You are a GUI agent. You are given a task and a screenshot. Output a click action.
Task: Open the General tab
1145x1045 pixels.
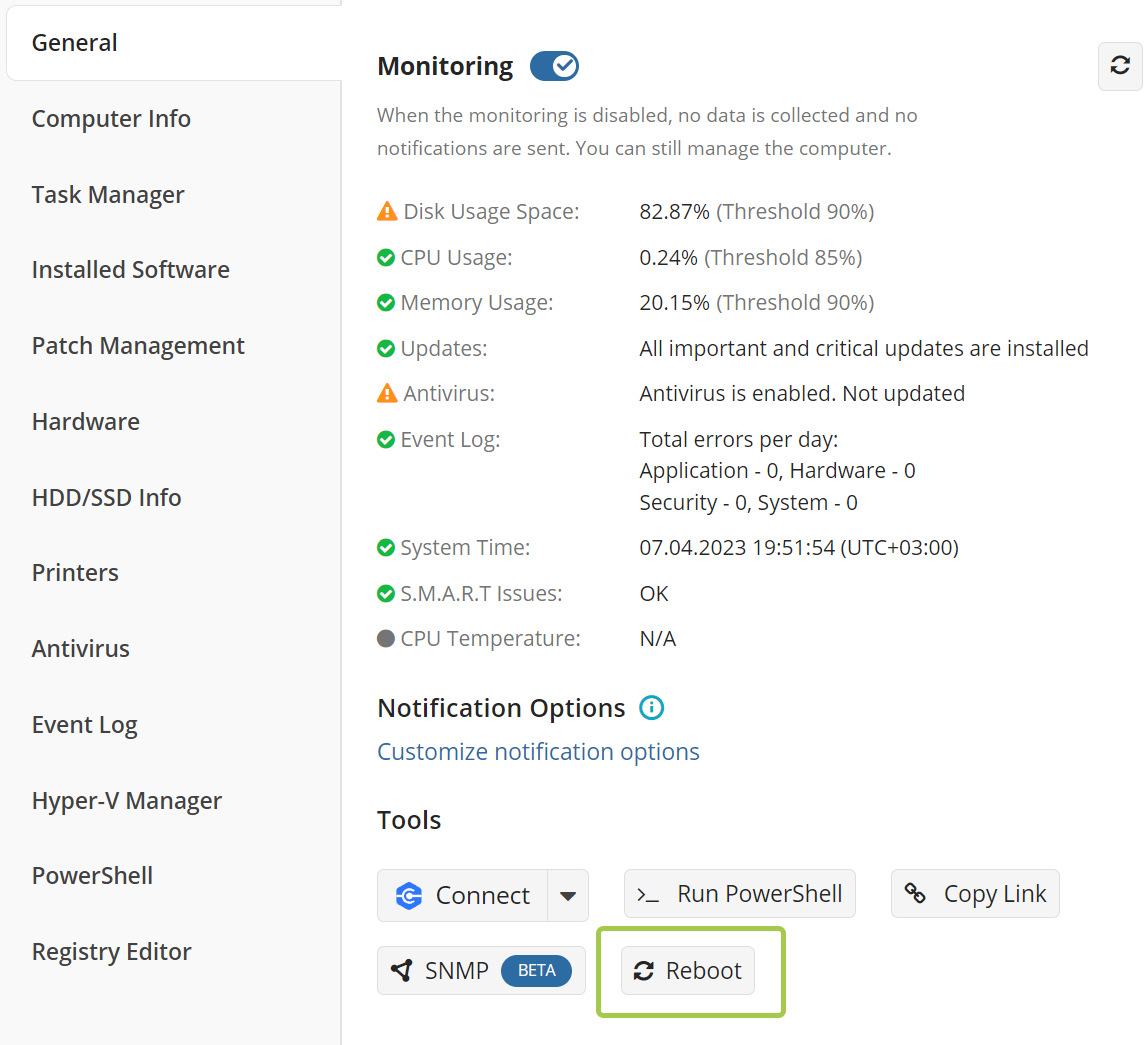point(174,42)
